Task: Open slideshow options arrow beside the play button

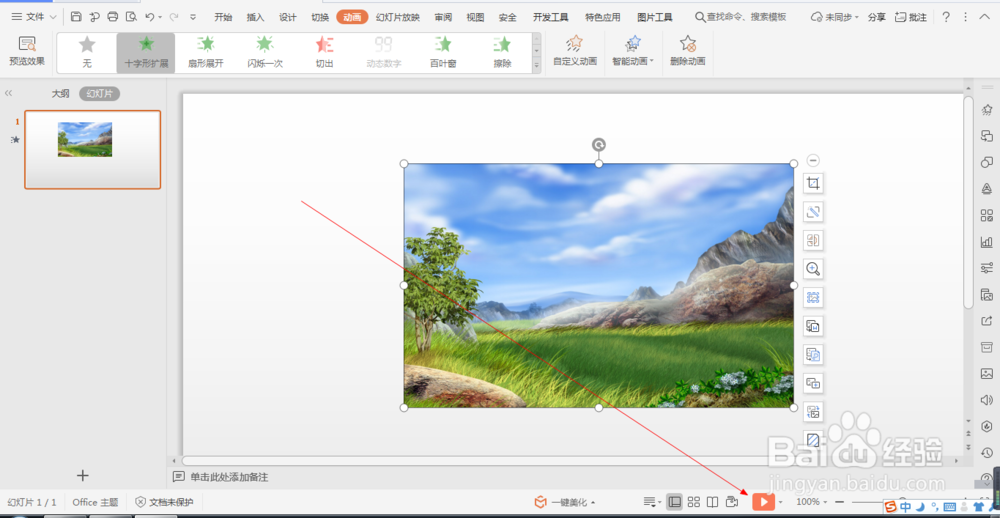Action: [780, 503]
